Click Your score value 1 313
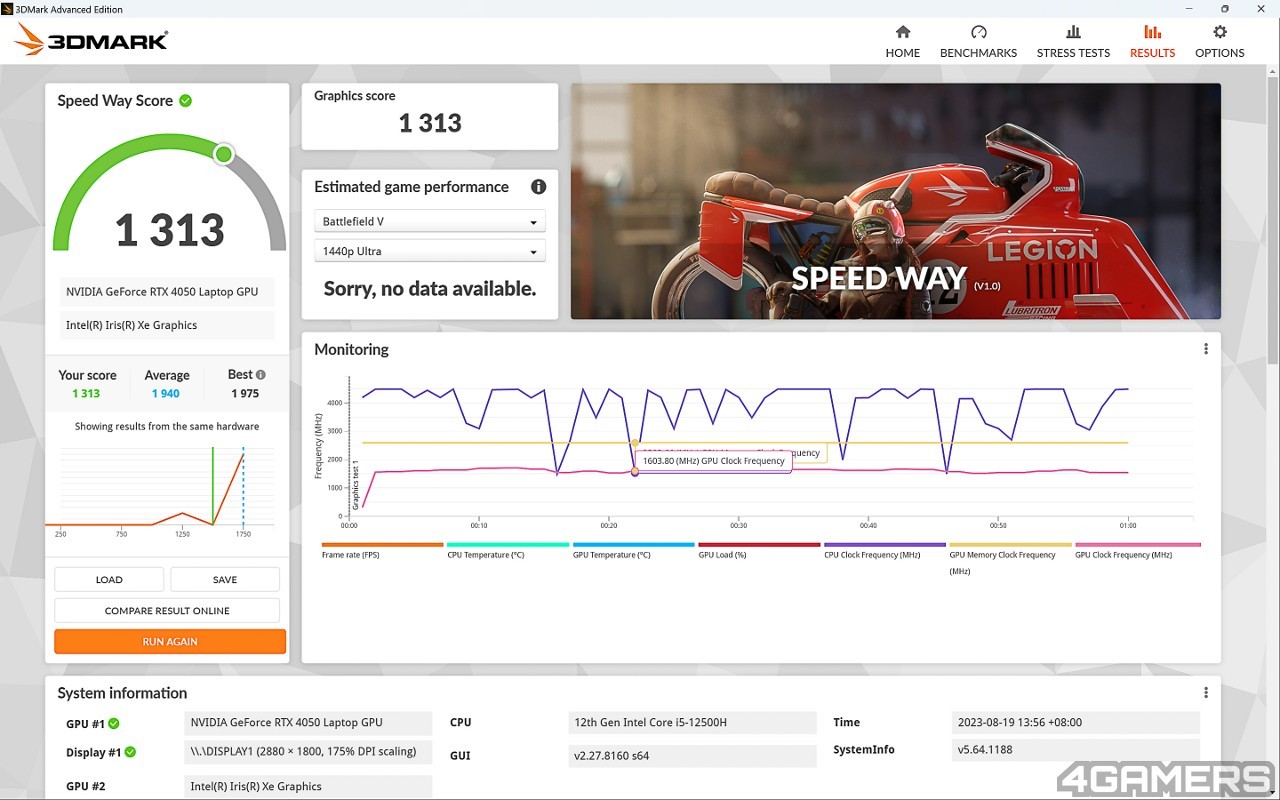 (x=86, y=393)
